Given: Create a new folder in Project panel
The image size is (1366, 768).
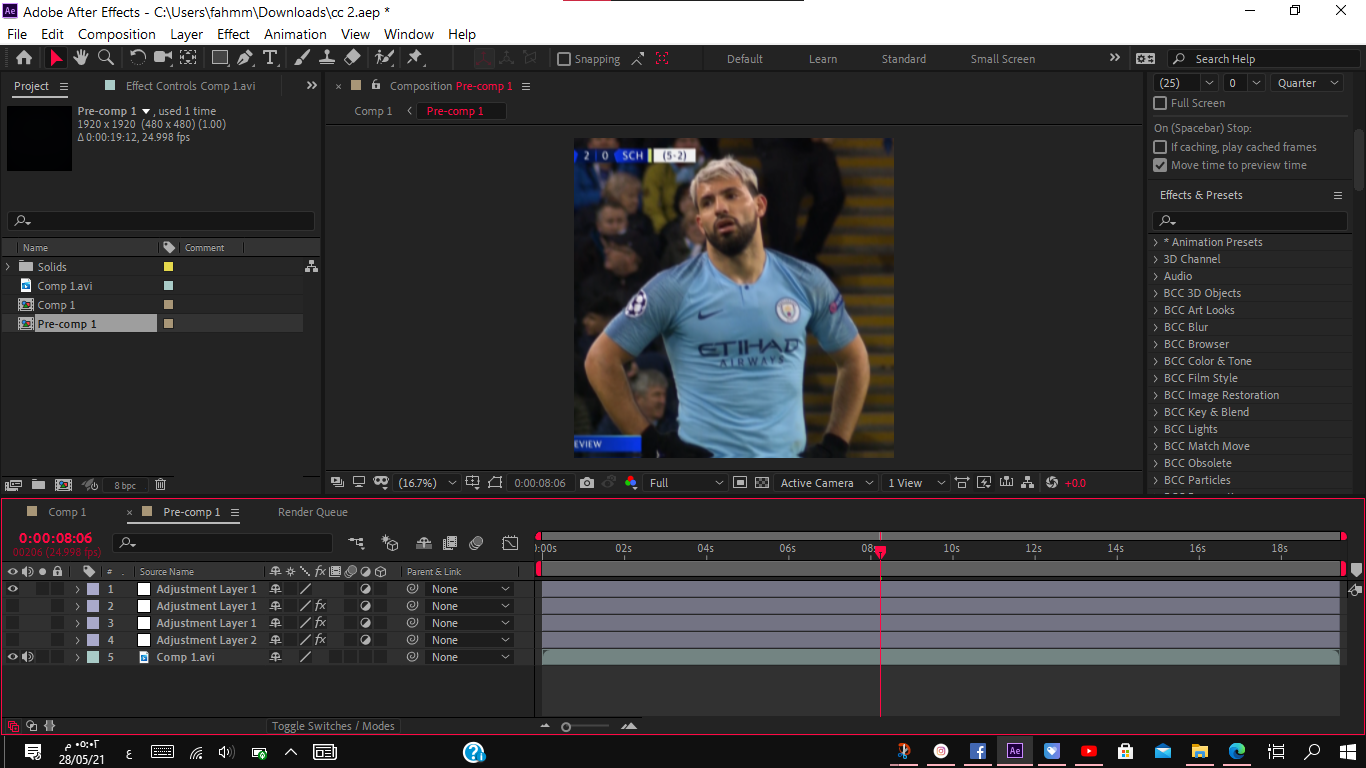Looking at the screenshot, I should tap(38, 485).
